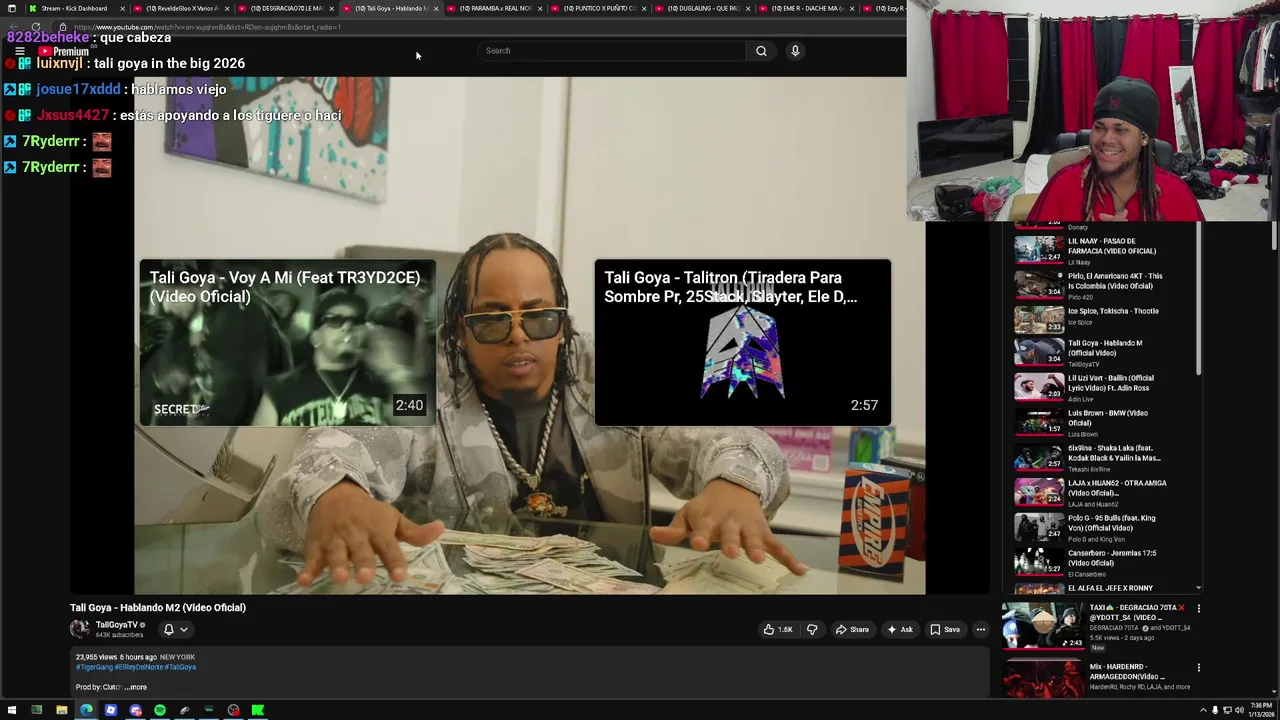Viewport: 1280px width, 720px height.
Task: Close the Tali Goya - Hablando browser tab
Action: 435,8
